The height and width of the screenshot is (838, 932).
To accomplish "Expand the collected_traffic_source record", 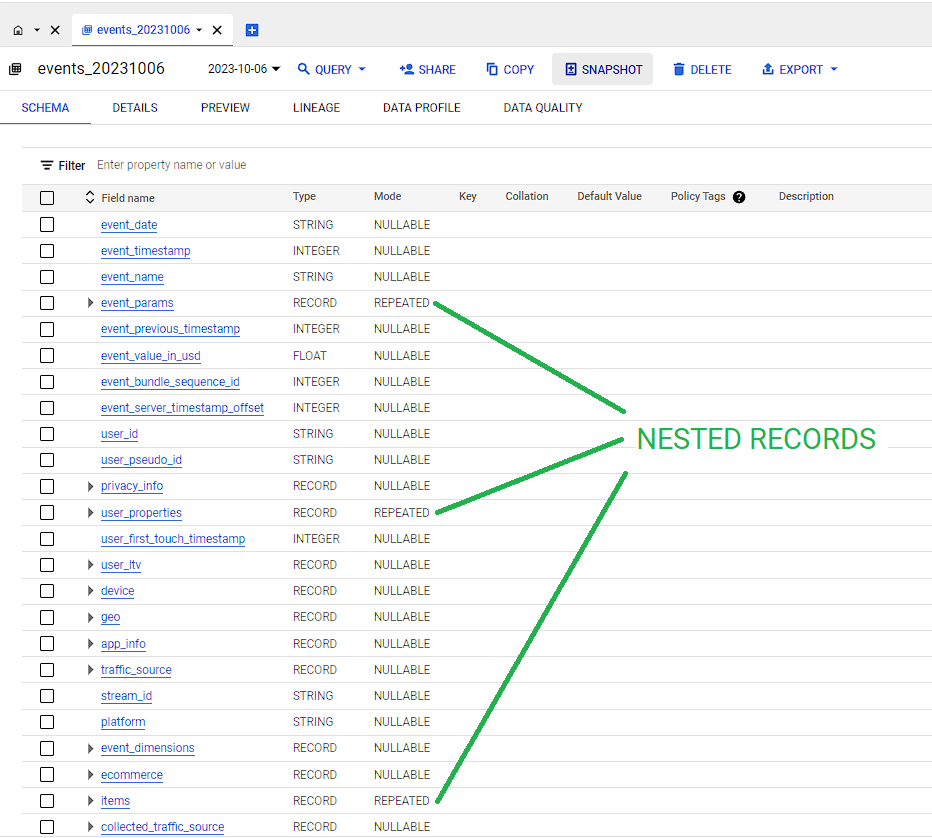I will coord(90,827).
